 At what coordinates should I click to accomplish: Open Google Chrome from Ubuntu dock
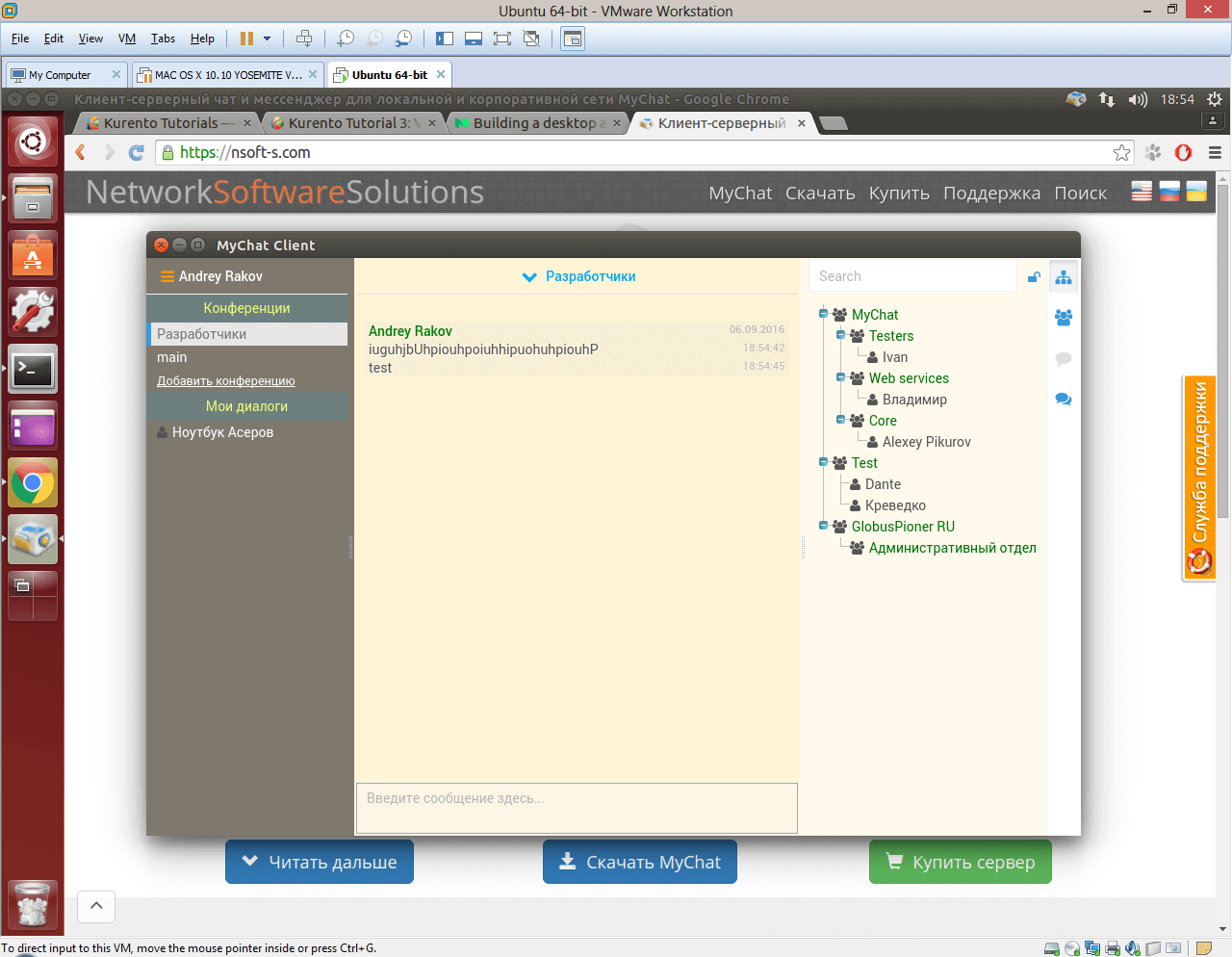click(x=33, y=482)
